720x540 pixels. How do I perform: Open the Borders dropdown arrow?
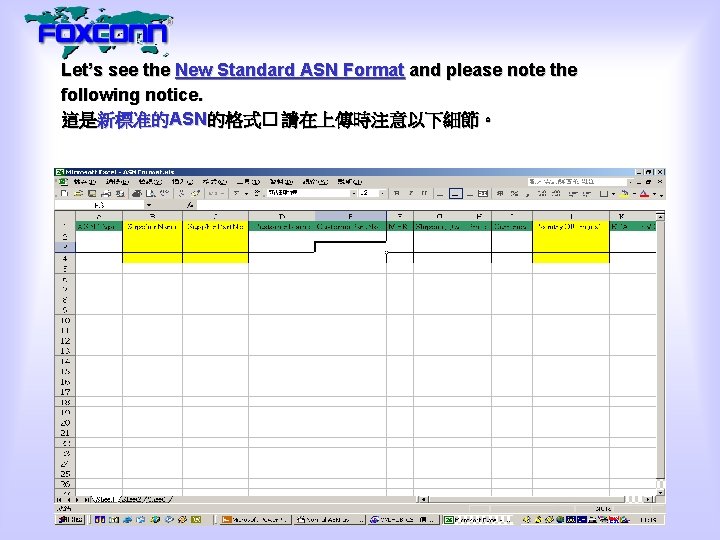point(613,194)
